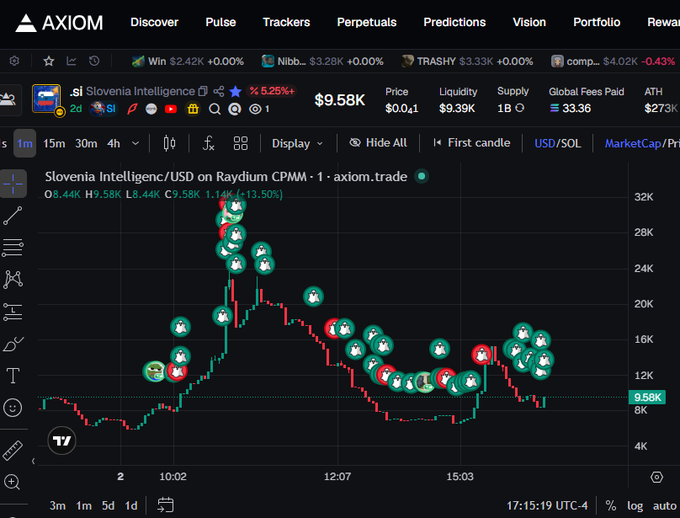
Task: Copy the Slovenia Intelligence token address
Action: click(x=203, y=91)
